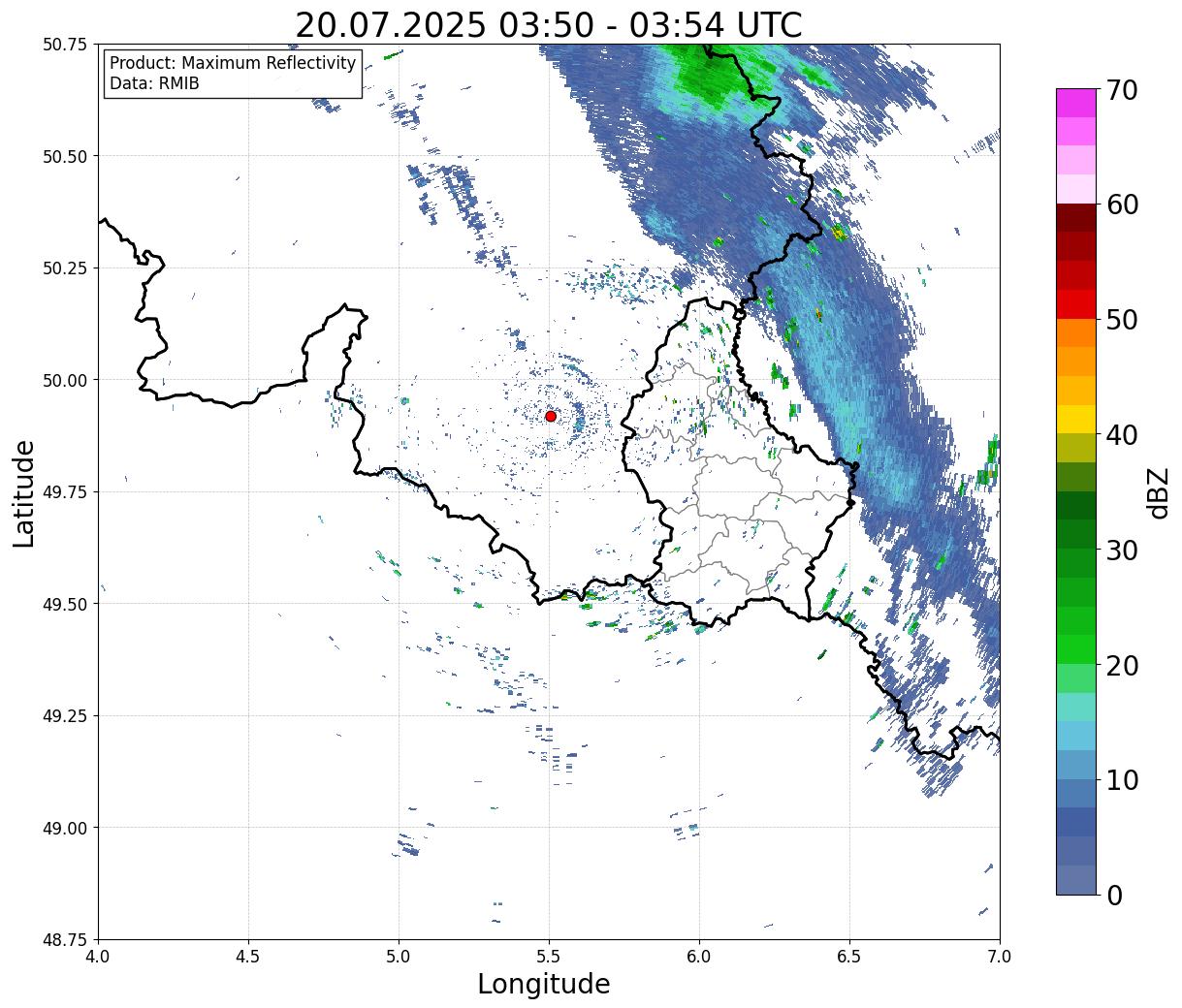Click the 'dBZ' colorbar label
The height and width of the screenshot is (1008, 1182).
click(1158, 492)
